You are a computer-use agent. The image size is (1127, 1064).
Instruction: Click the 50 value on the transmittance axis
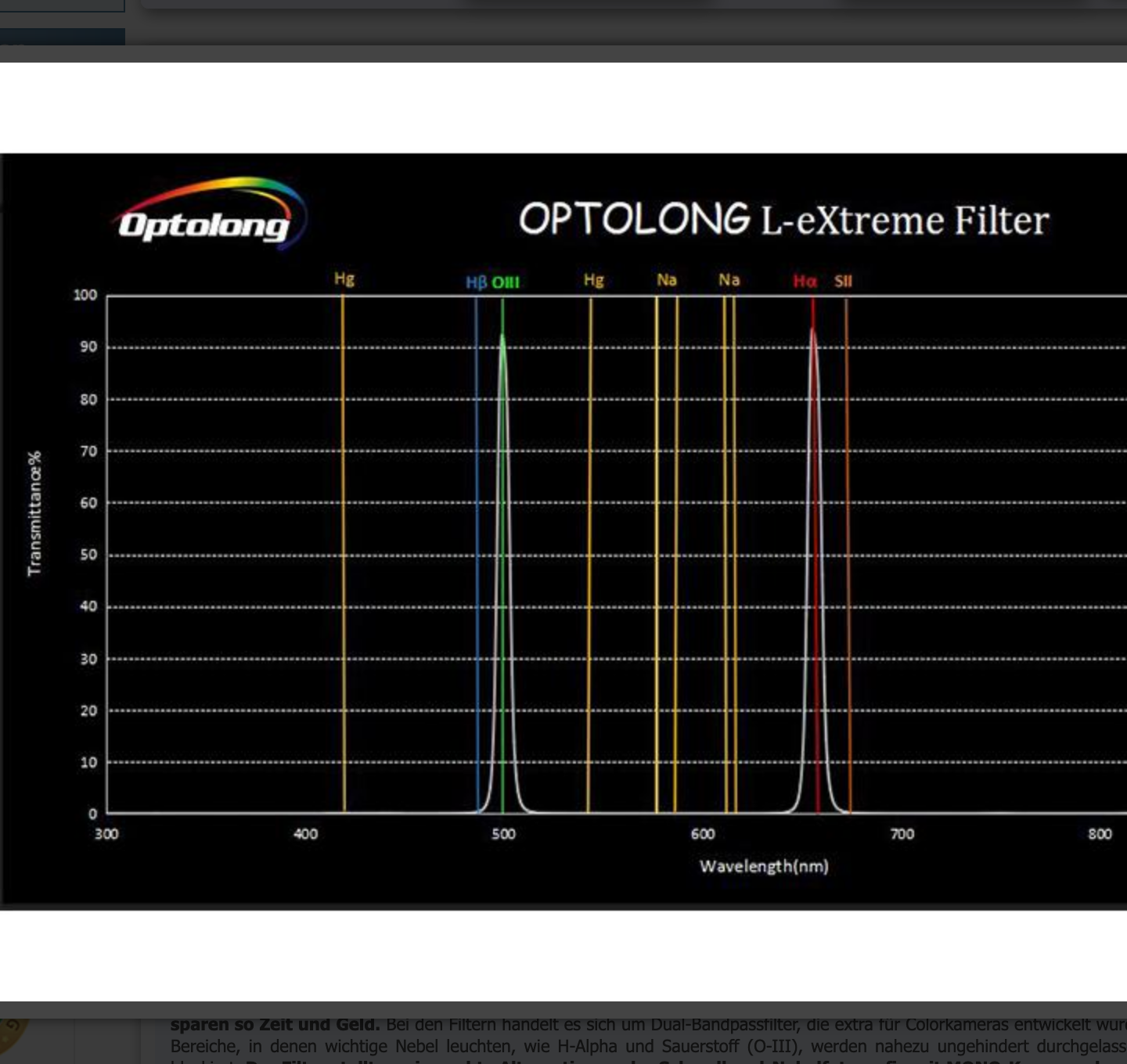coord(89,555)
